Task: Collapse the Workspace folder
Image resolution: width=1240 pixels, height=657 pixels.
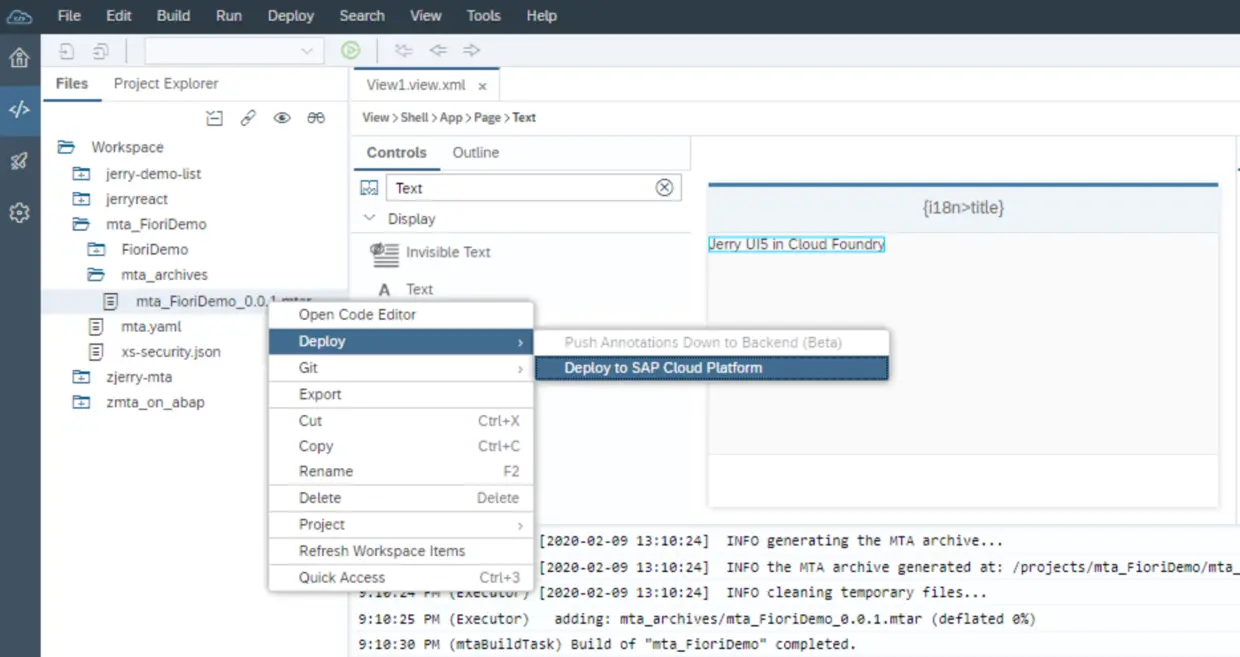Action: click(66, 147)
